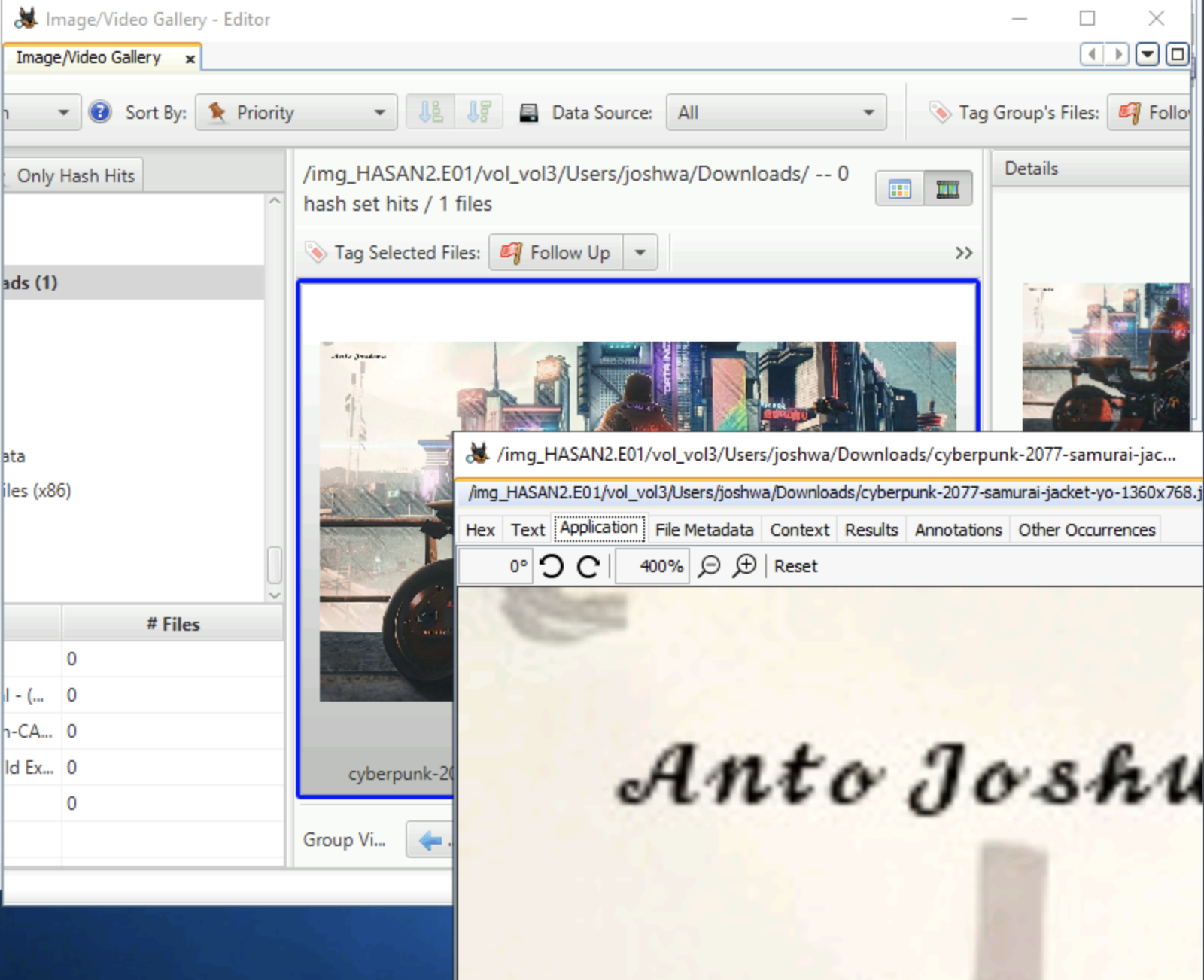Zoom in on the image

click(x=745, y=566)
